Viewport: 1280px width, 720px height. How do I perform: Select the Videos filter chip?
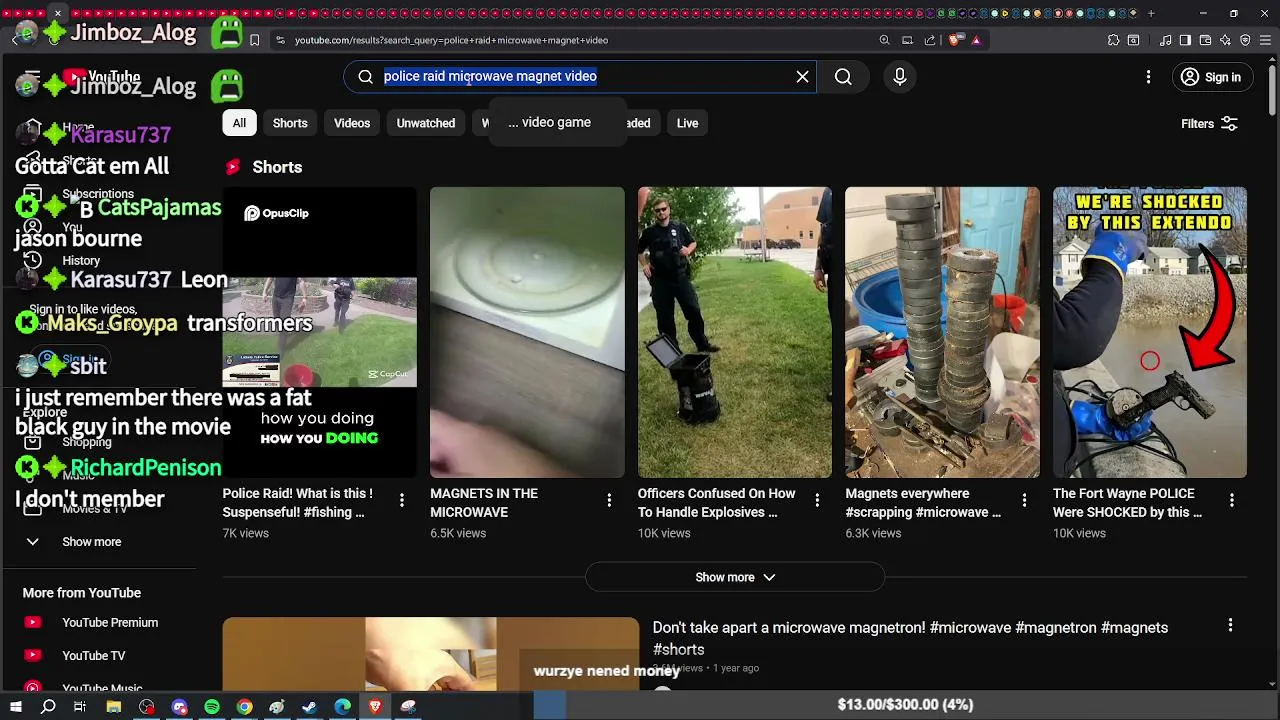352,123
